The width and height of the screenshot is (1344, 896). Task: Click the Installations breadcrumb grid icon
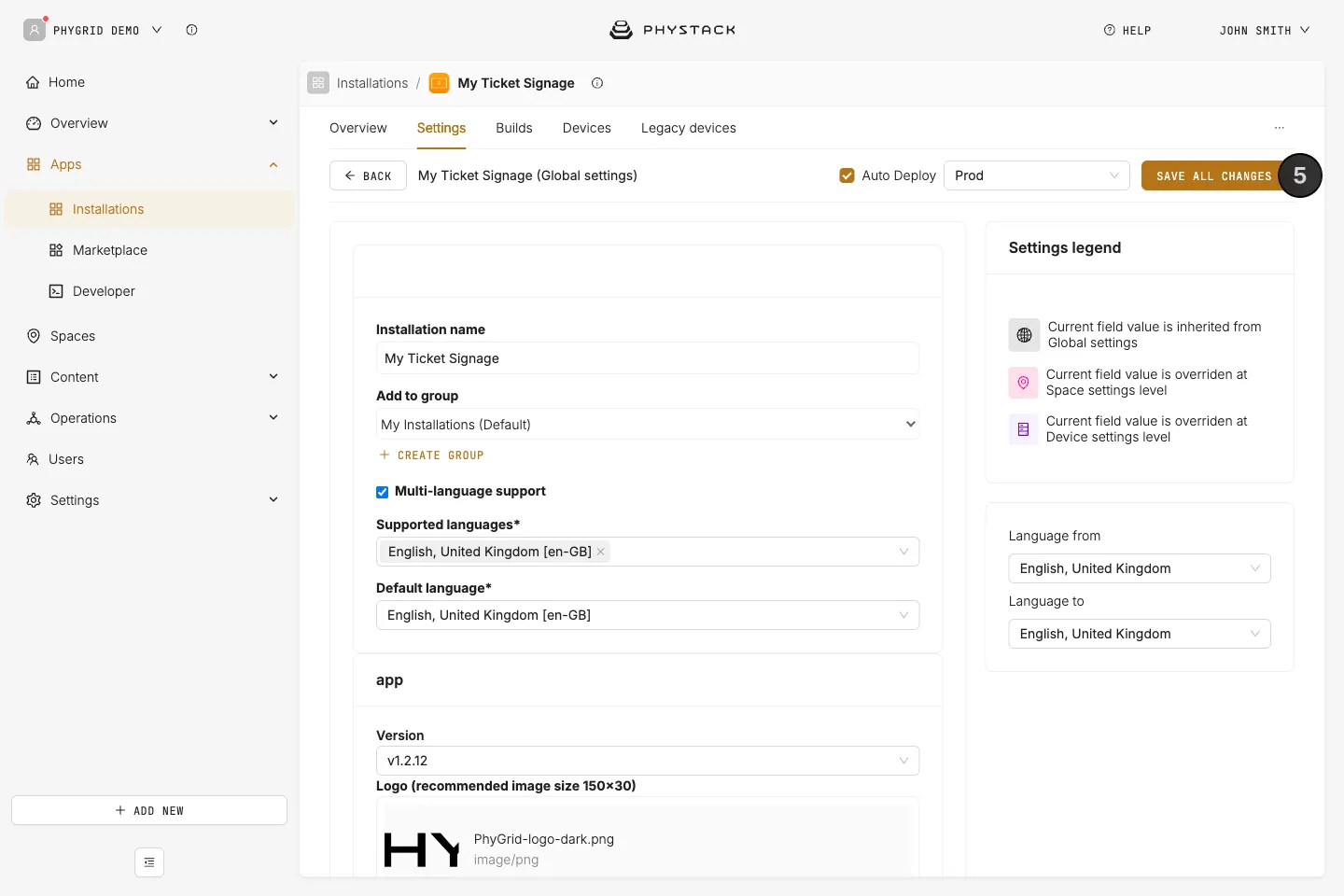pos(318,83)
